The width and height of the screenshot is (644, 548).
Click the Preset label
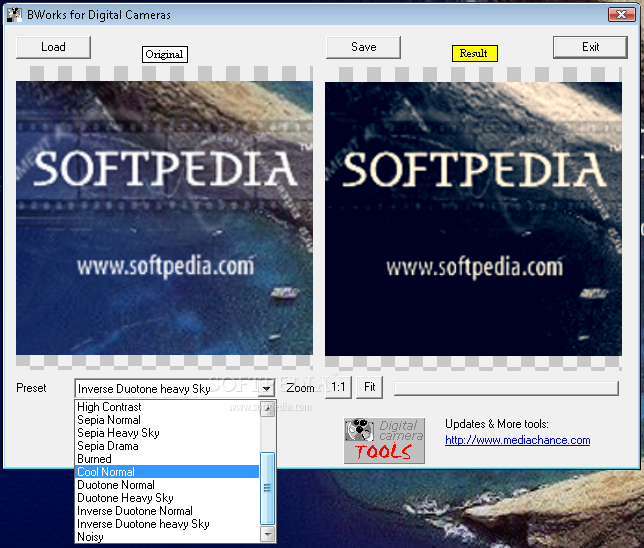pyautogui.click(x=31, y=388)
